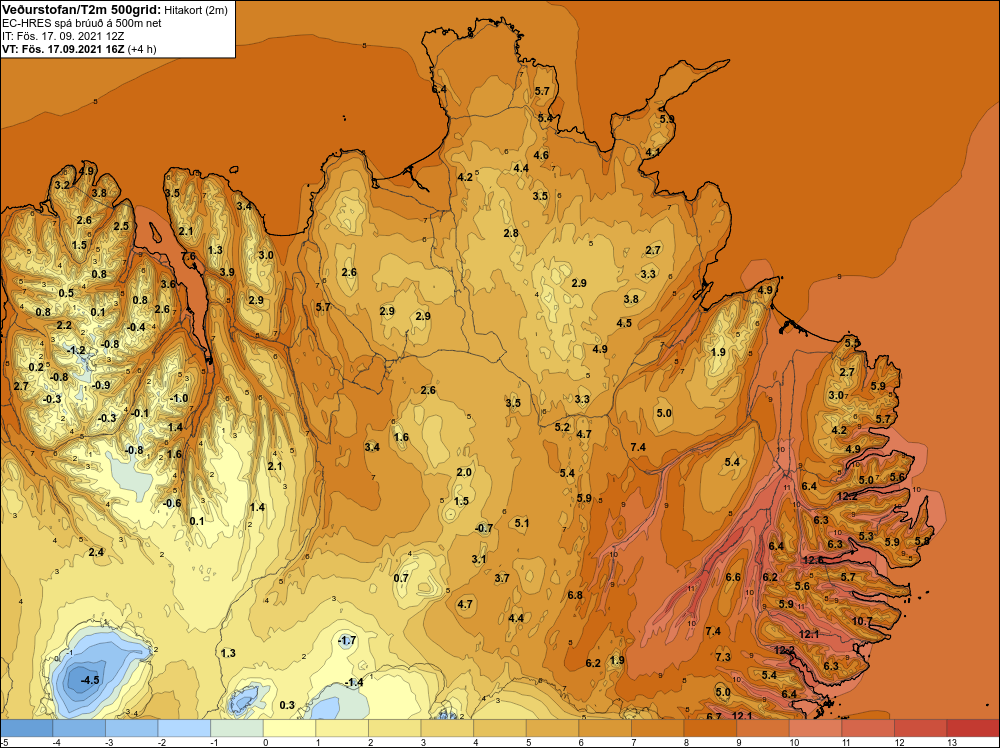The image size is (1000, 748).
Task: Click the 5.3 temperature reading
Action: pos(866,536)
